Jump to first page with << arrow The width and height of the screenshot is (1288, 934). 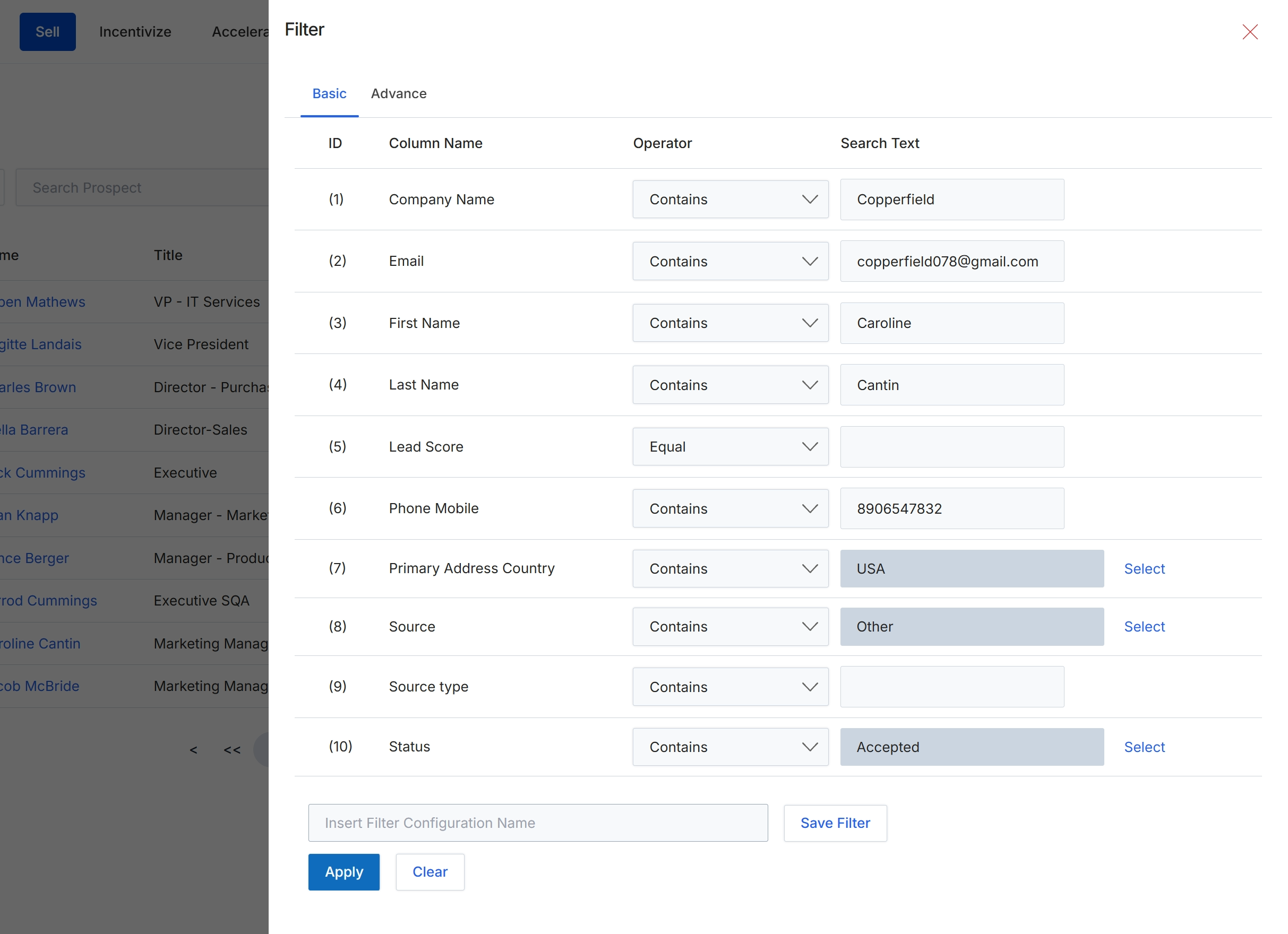point(232,750)
